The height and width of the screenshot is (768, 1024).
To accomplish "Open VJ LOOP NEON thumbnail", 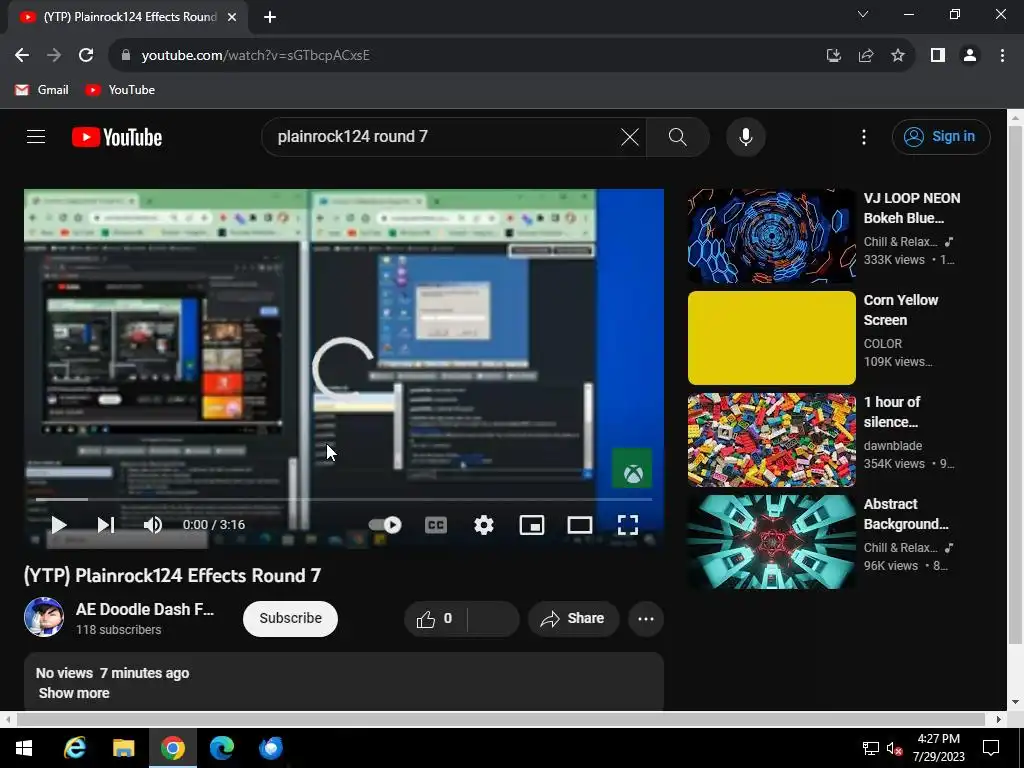I will point(771,236).
